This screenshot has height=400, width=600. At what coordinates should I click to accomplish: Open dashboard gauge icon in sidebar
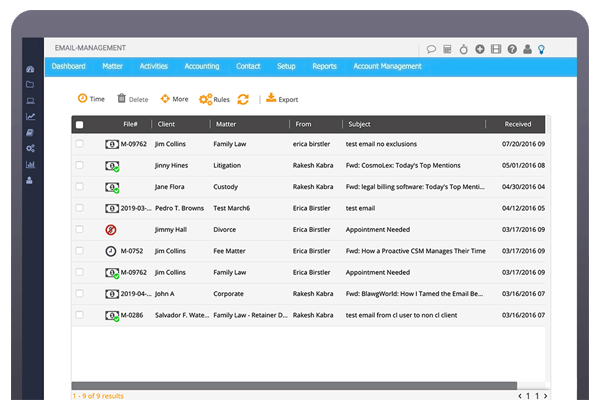(x=30, y=69)
